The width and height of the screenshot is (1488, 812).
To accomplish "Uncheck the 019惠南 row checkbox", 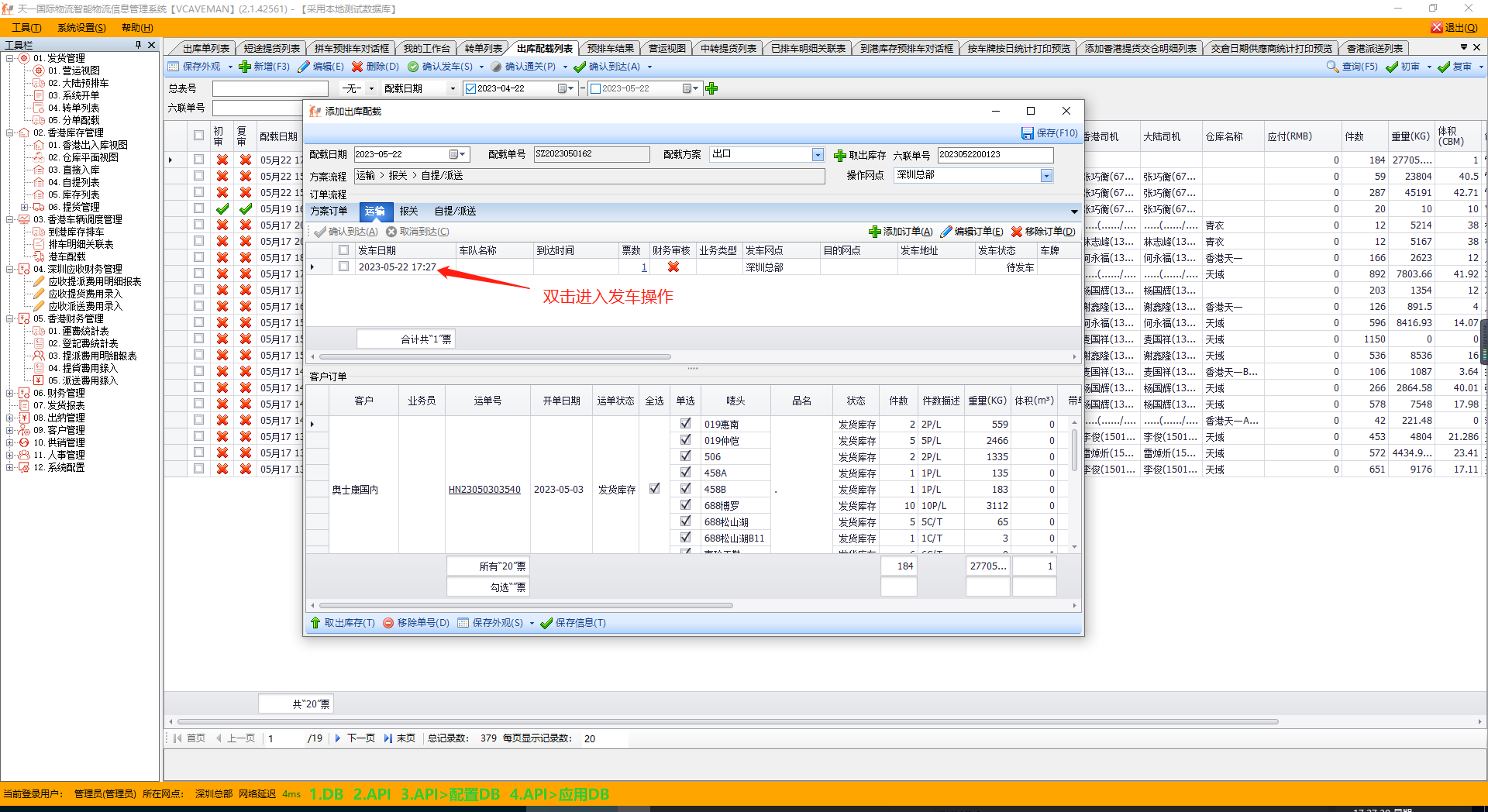I will pyautogui.click(x=685, y=424).
